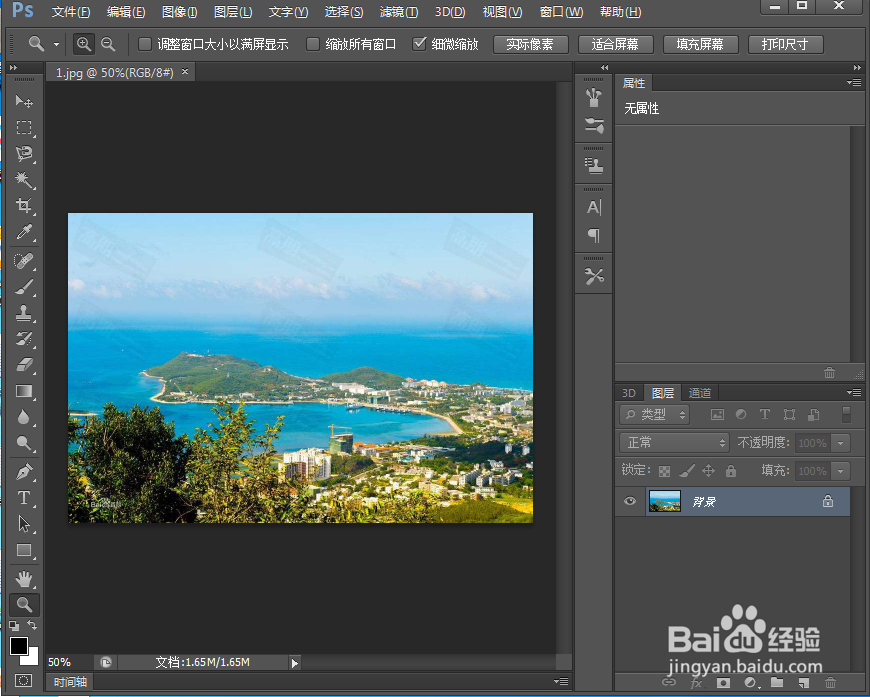Open the 视图(V) menu

502,12
